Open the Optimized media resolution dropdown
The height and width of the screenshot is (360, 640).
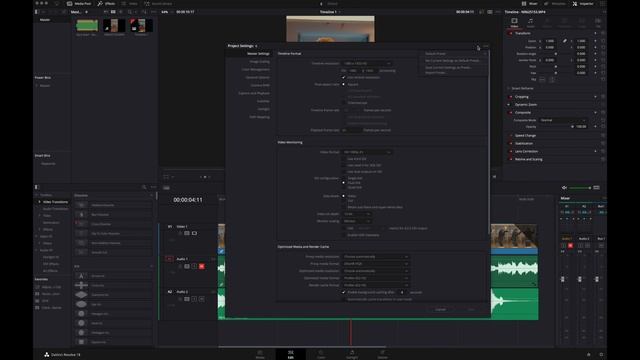[x=376, y=271]
